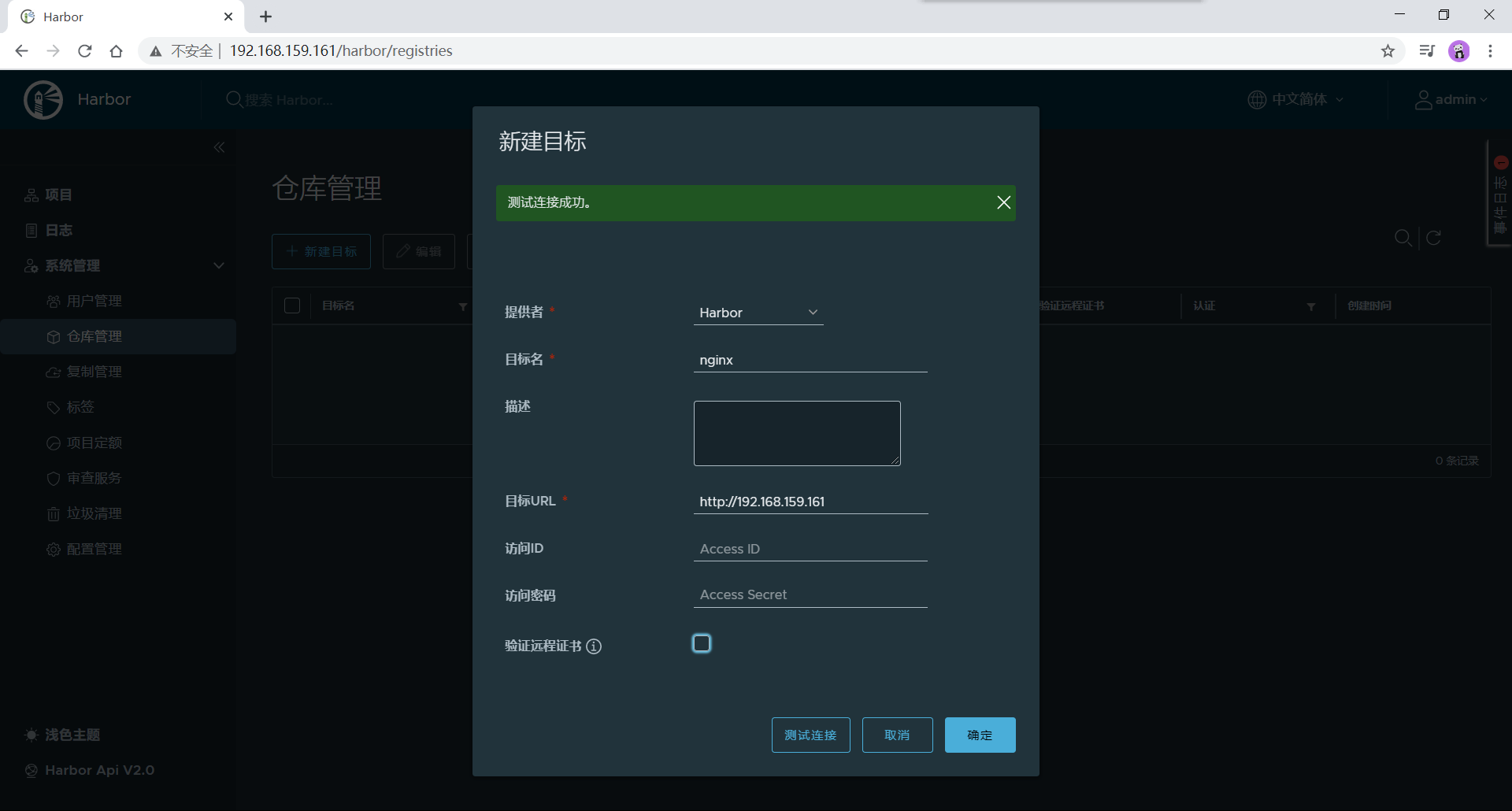
Task: Open Configuration (配置管理) page
Action: pos(84,549)
